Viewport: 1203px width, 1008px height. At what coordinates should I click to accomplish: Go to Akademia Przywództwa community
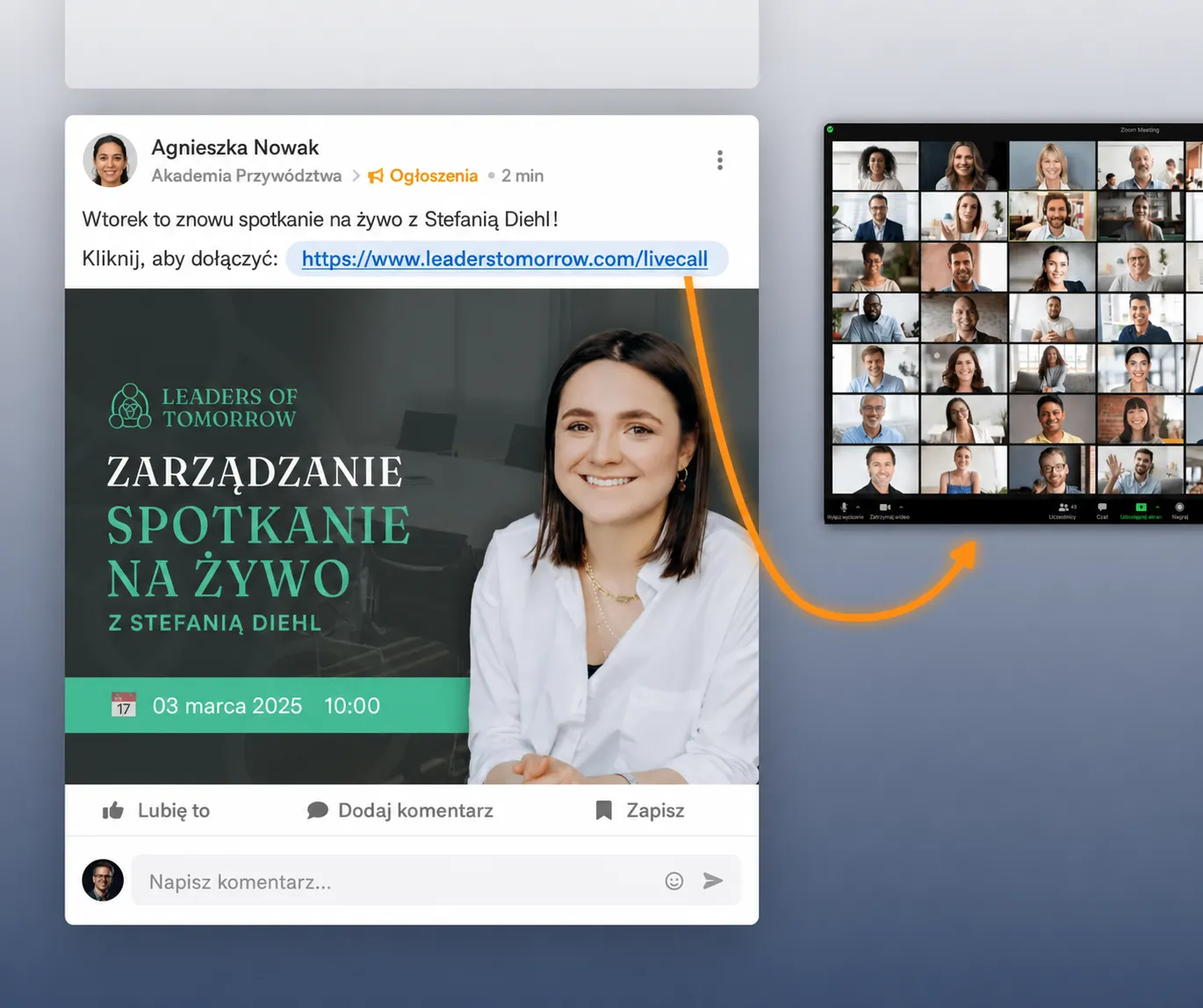[x=246, y=176]
